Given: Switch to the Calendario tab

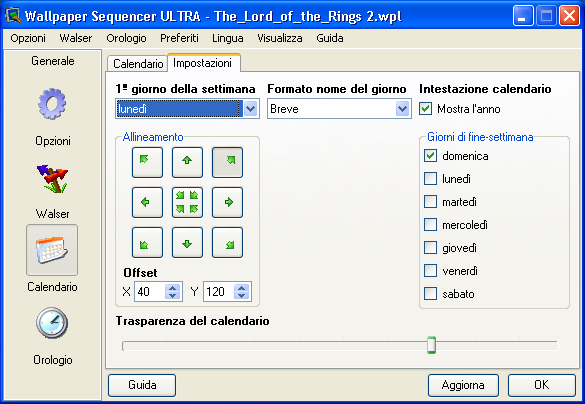Looking at the screenshot, I should tap(138, 64).
